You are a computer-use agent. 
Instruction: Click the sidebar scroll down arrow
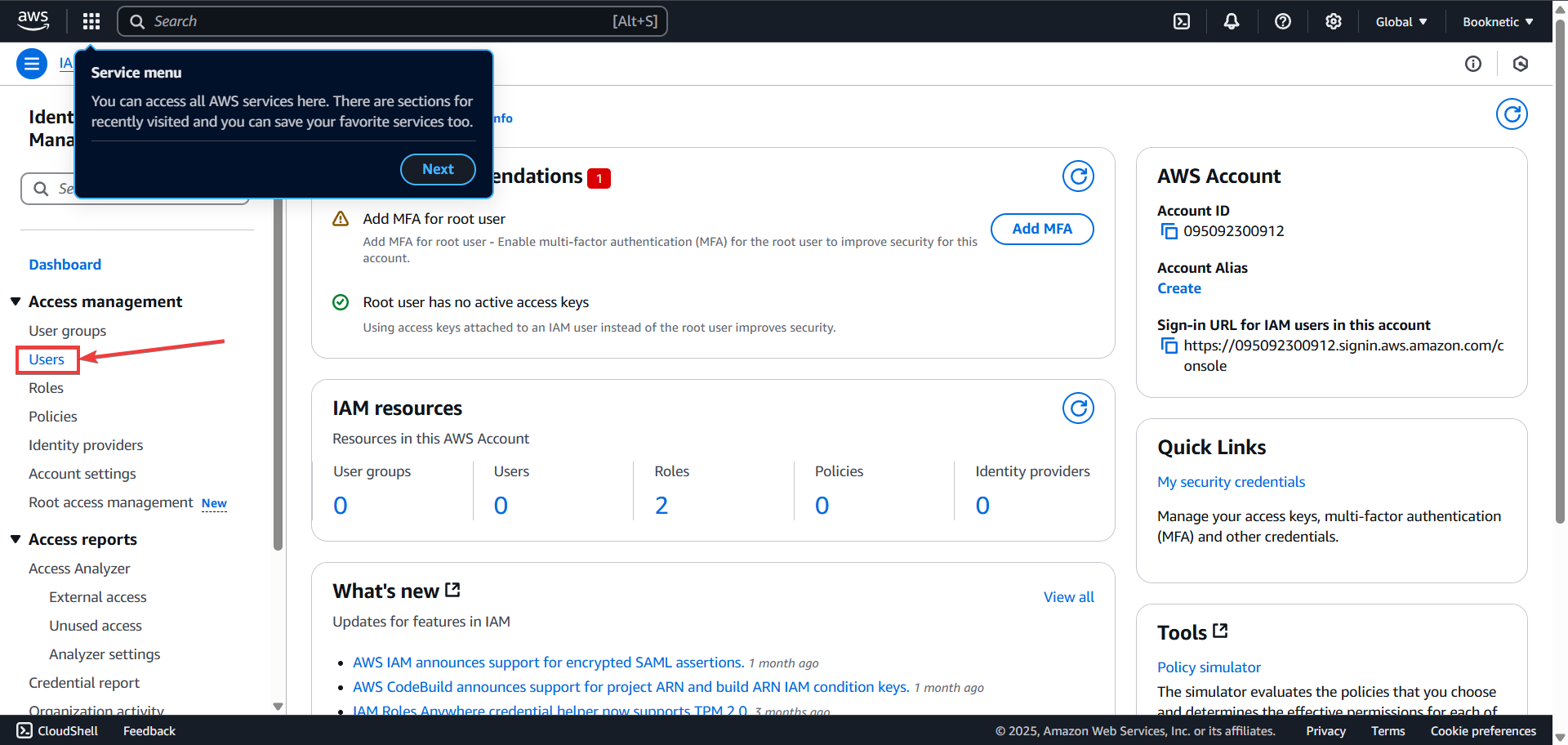pyautogui.click(x=278, y=707)
